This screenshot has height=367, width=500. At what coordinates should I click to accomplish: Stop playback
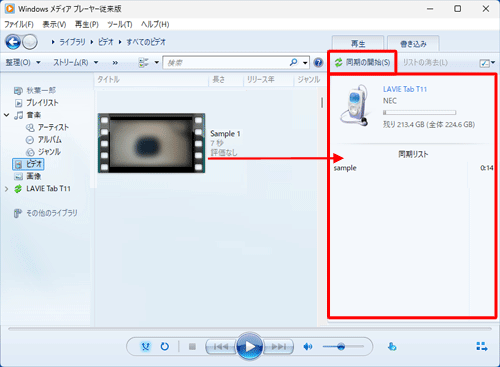192,347
